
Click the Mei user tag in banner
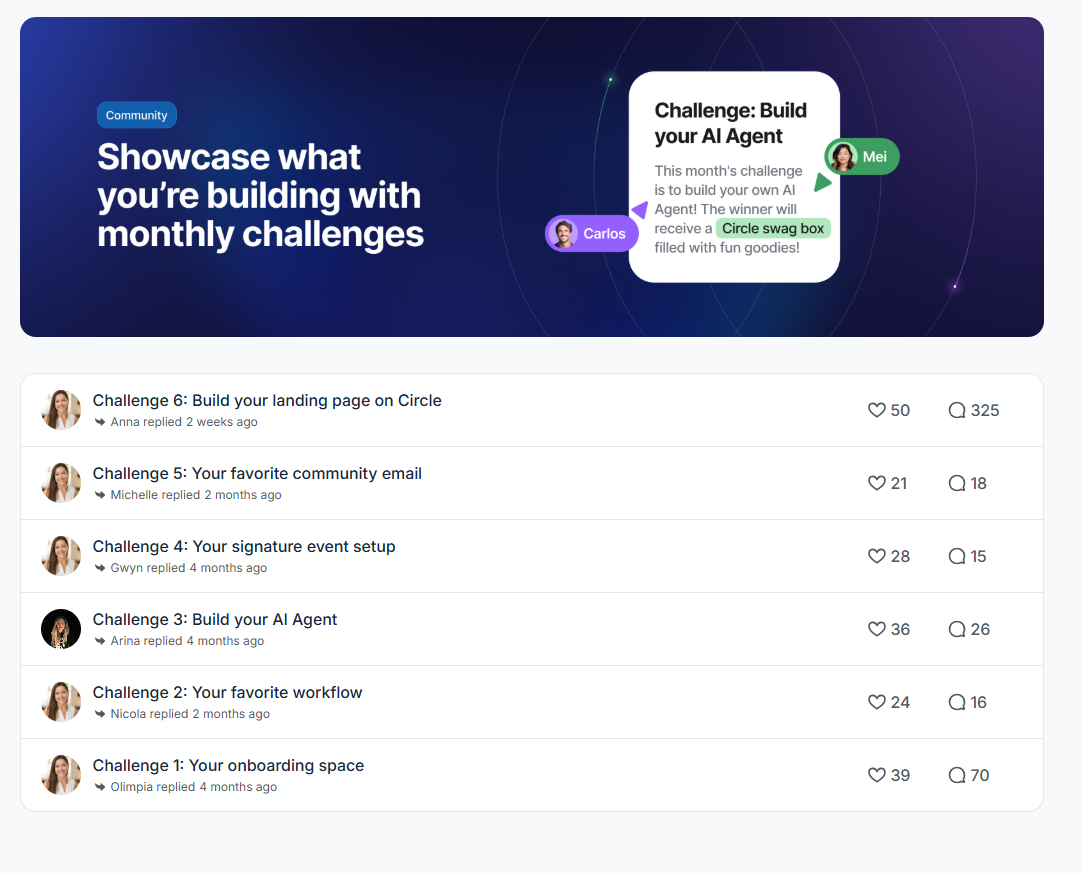point(862,157)
